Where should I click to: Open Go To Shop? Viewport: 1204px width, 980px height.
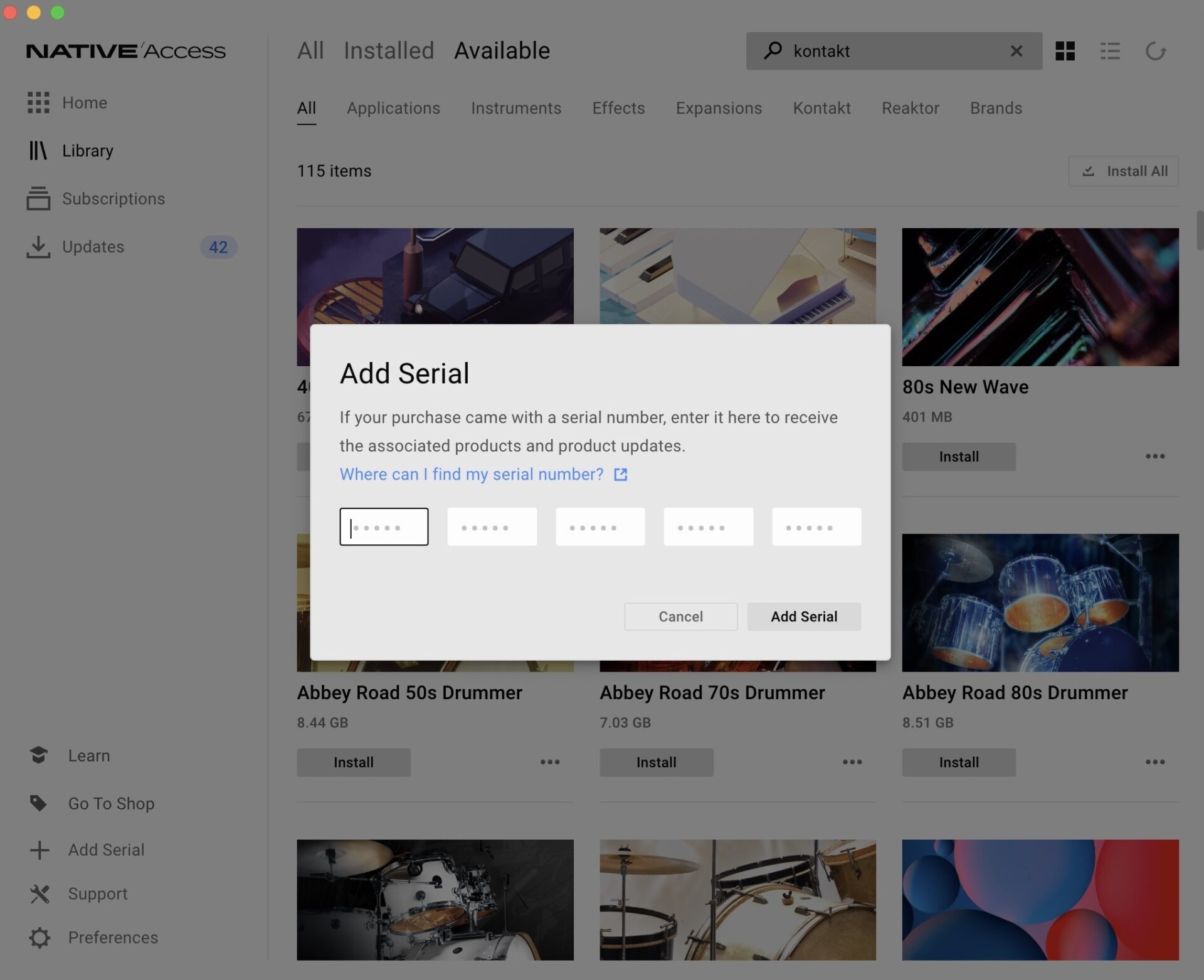pyautogui.click(x=110, y=803)
